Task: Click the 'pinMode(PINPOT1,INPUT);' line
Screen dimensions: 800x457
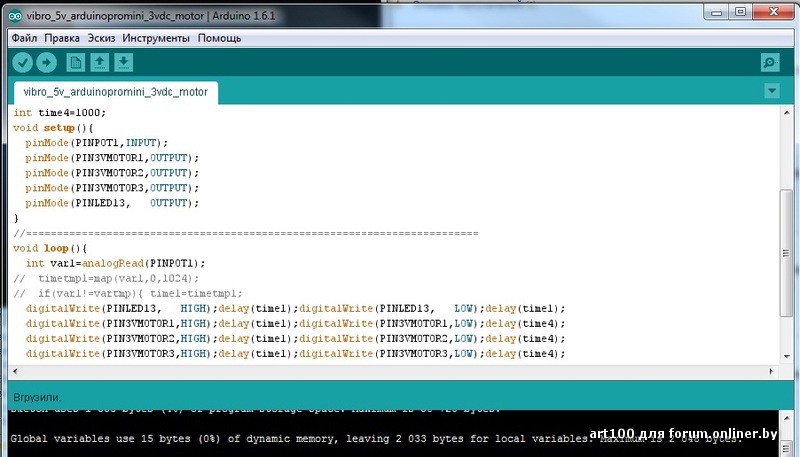Action: (96, 143)
